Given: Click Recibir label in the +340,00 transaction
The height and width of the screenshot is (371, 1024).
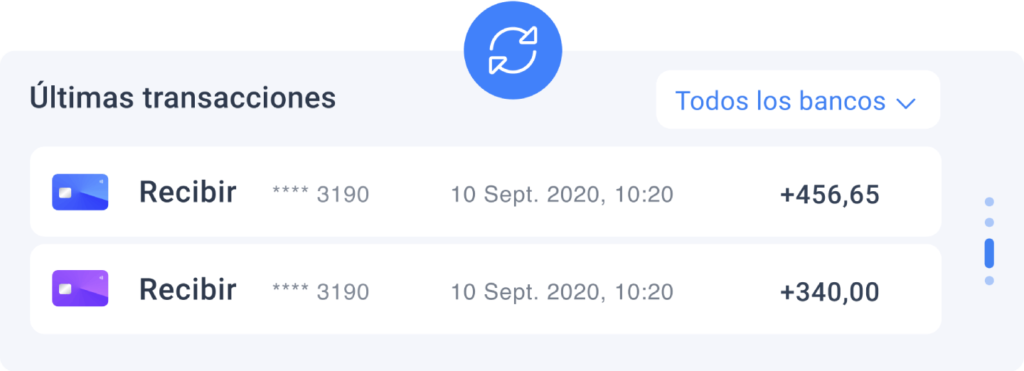Looking at the screenshot, I should click(x=188, y=289).
